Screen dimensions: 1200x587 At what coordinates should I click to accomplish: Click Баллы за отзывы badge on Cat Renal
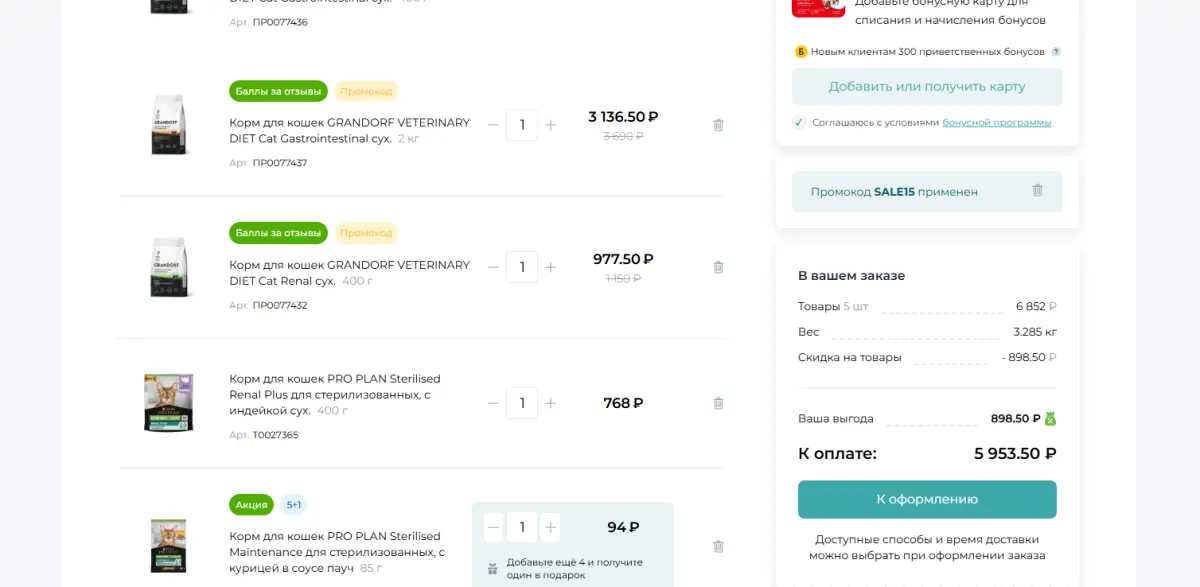tap(278, 233)
